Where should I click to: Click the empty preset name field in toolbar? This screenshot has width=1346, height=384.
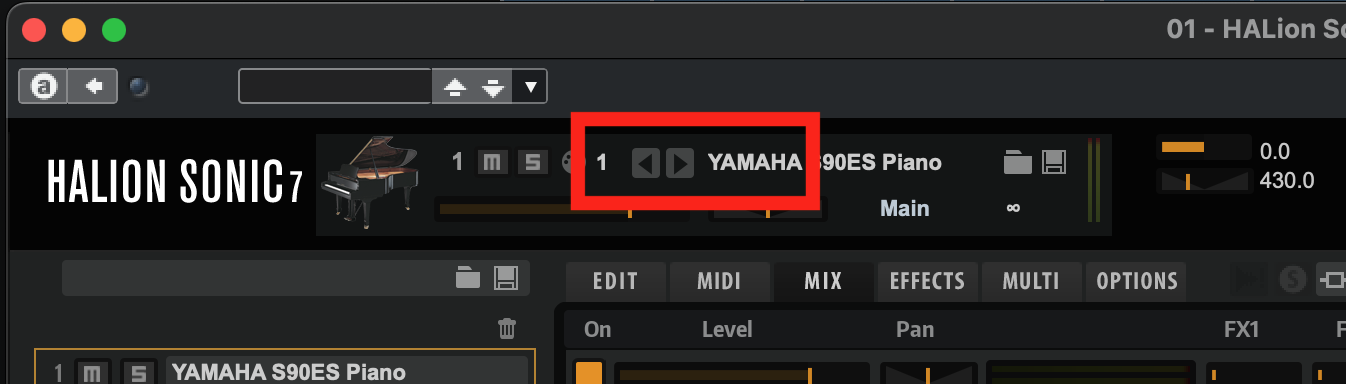[335, 87]
